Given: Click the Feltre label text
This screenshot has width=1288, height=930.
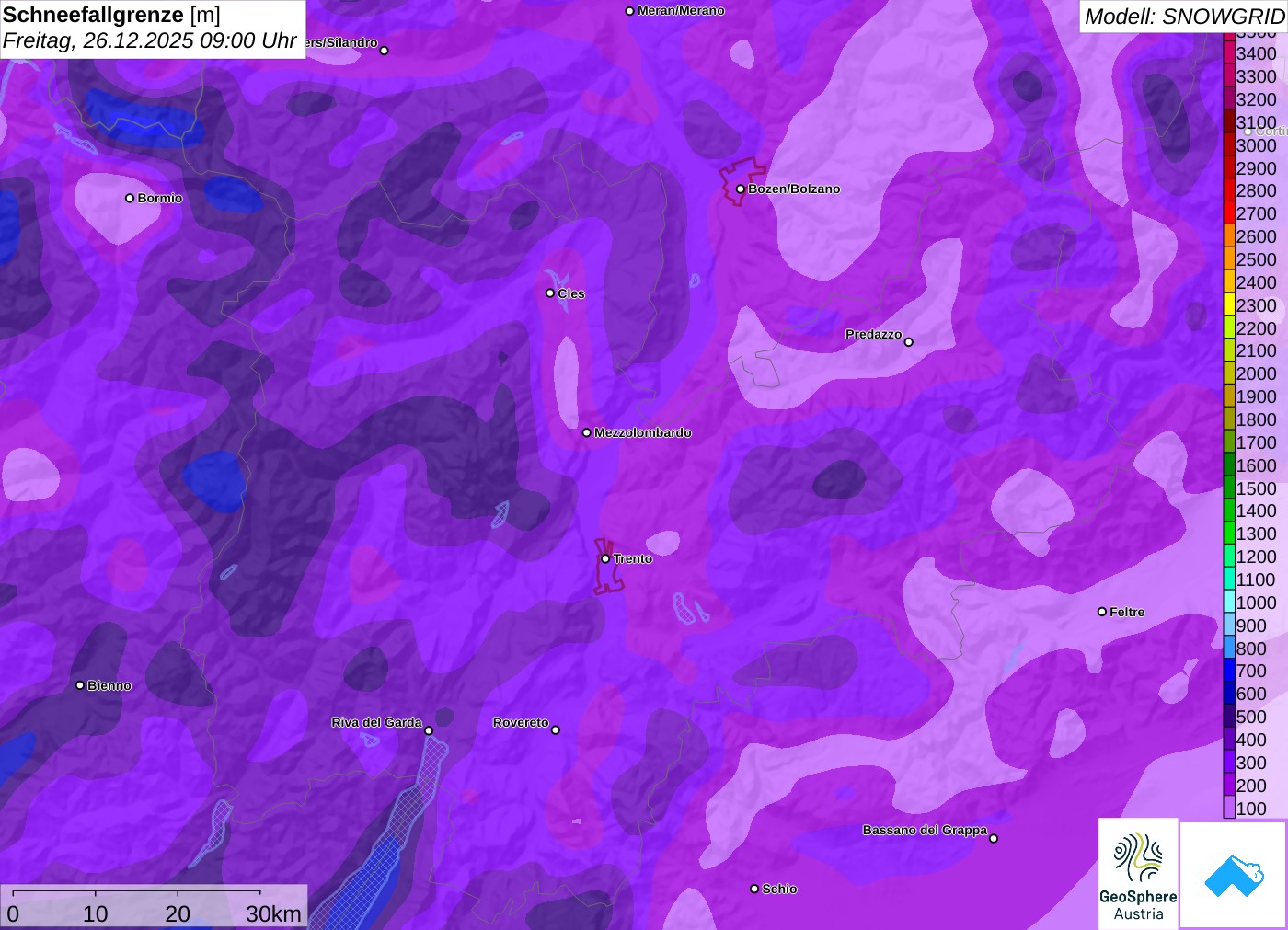Looking at the screenshot, I should (x=1127, y=612).
